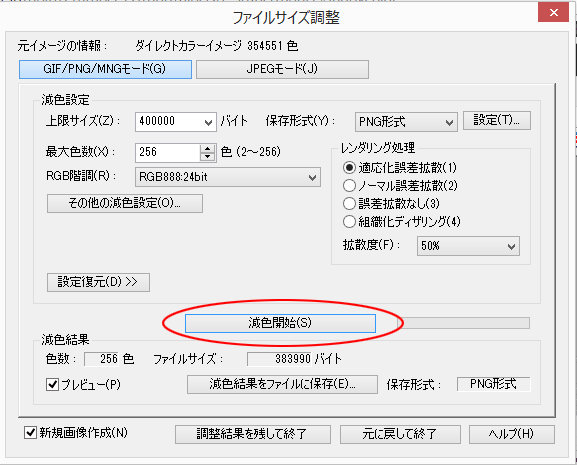Increase 最大色数 with up arrow
This screenshot has height=465, width=577.
point(208,148)
